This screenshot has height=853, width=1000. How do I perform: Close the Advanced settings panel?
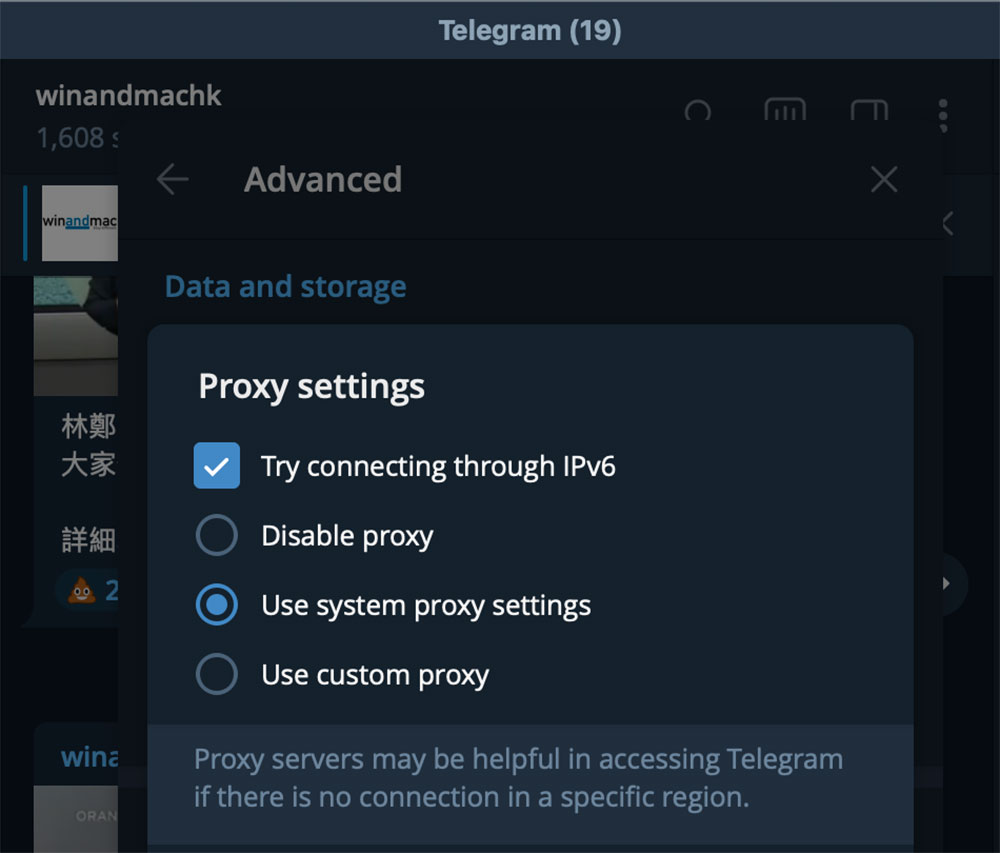(884, 180)
